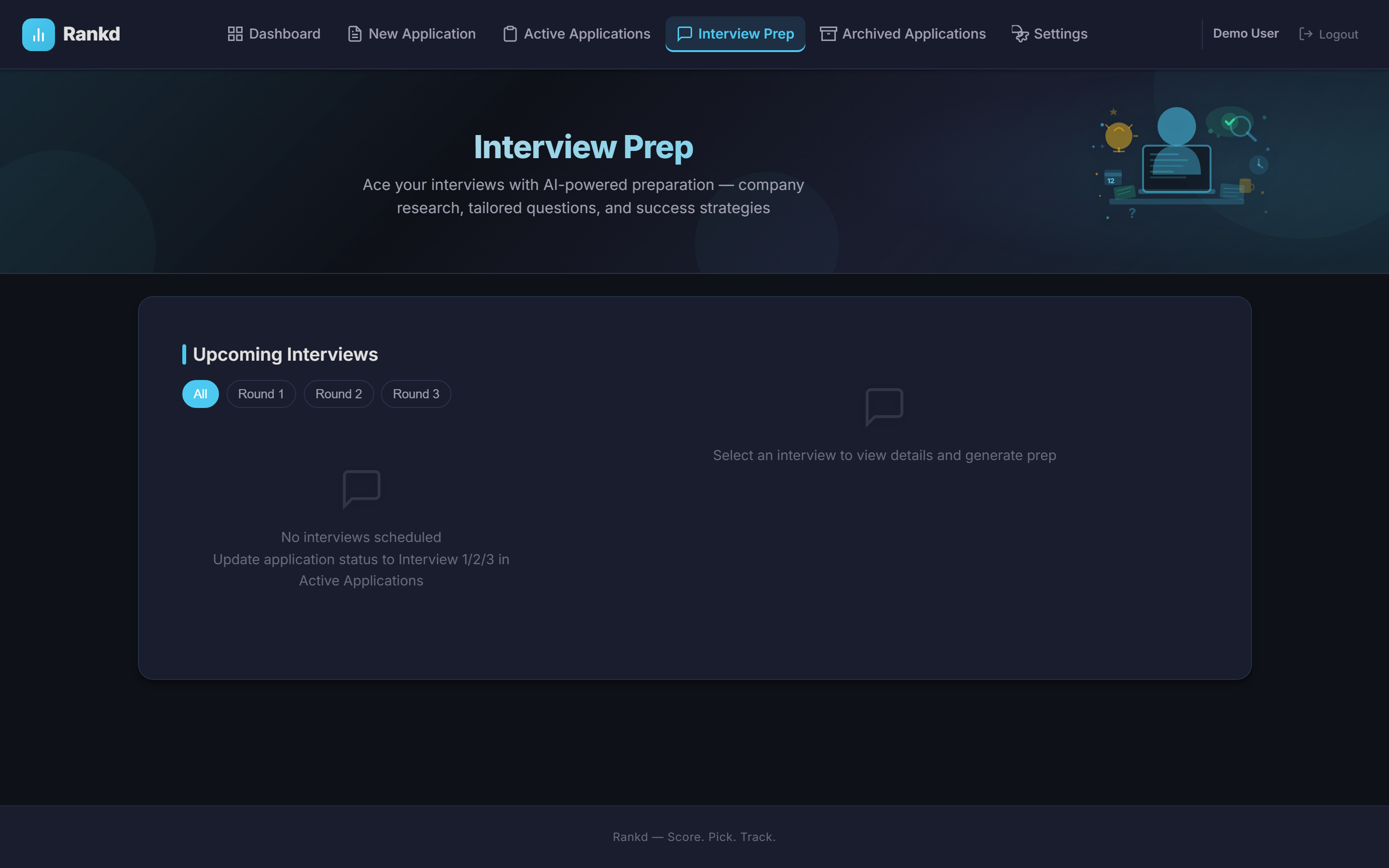Image resolution: width=1389 pixels, height=868 pixels.
Task: Enable the Round 3 filter
Action: click(x=416, y=394)
